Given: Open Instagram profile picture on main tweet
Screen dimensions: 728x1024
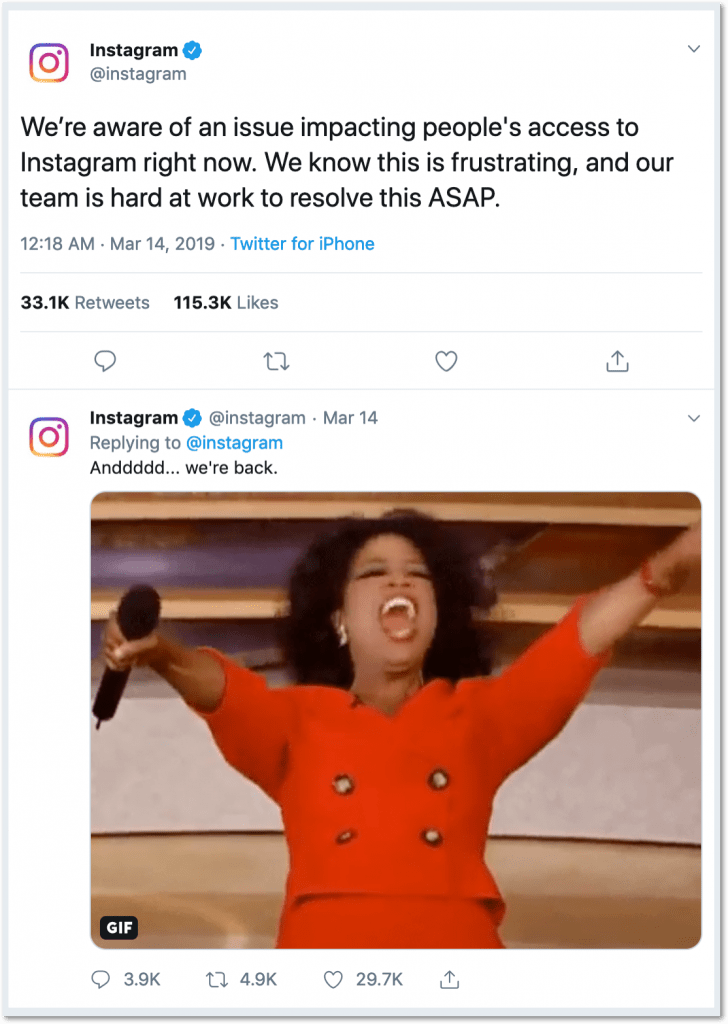Looking at the screenshot, I should [x=49, y=63].
